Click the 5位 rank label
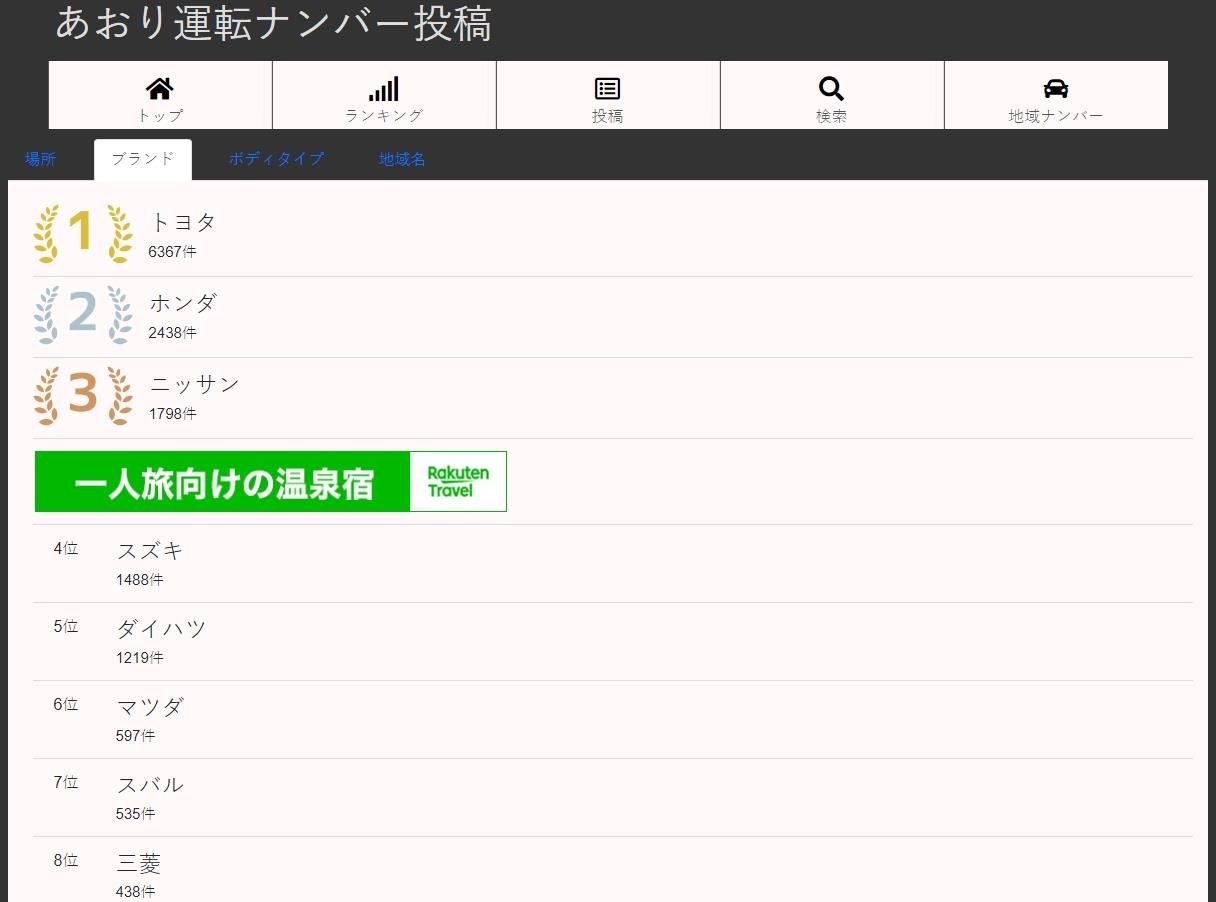1216x902 pixels. [x=66, y=627]
